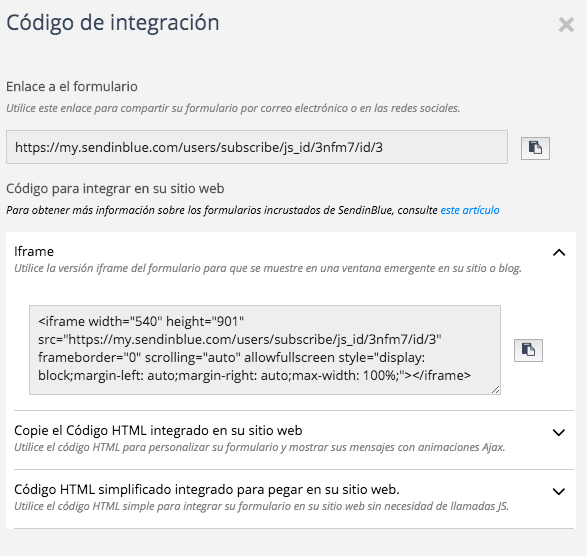The width and height of the screenshot is (587, 556).
Task: Click 'Código HTML simplificado integrado' heading
Action: pyautogui.click(x=207, y=489)
